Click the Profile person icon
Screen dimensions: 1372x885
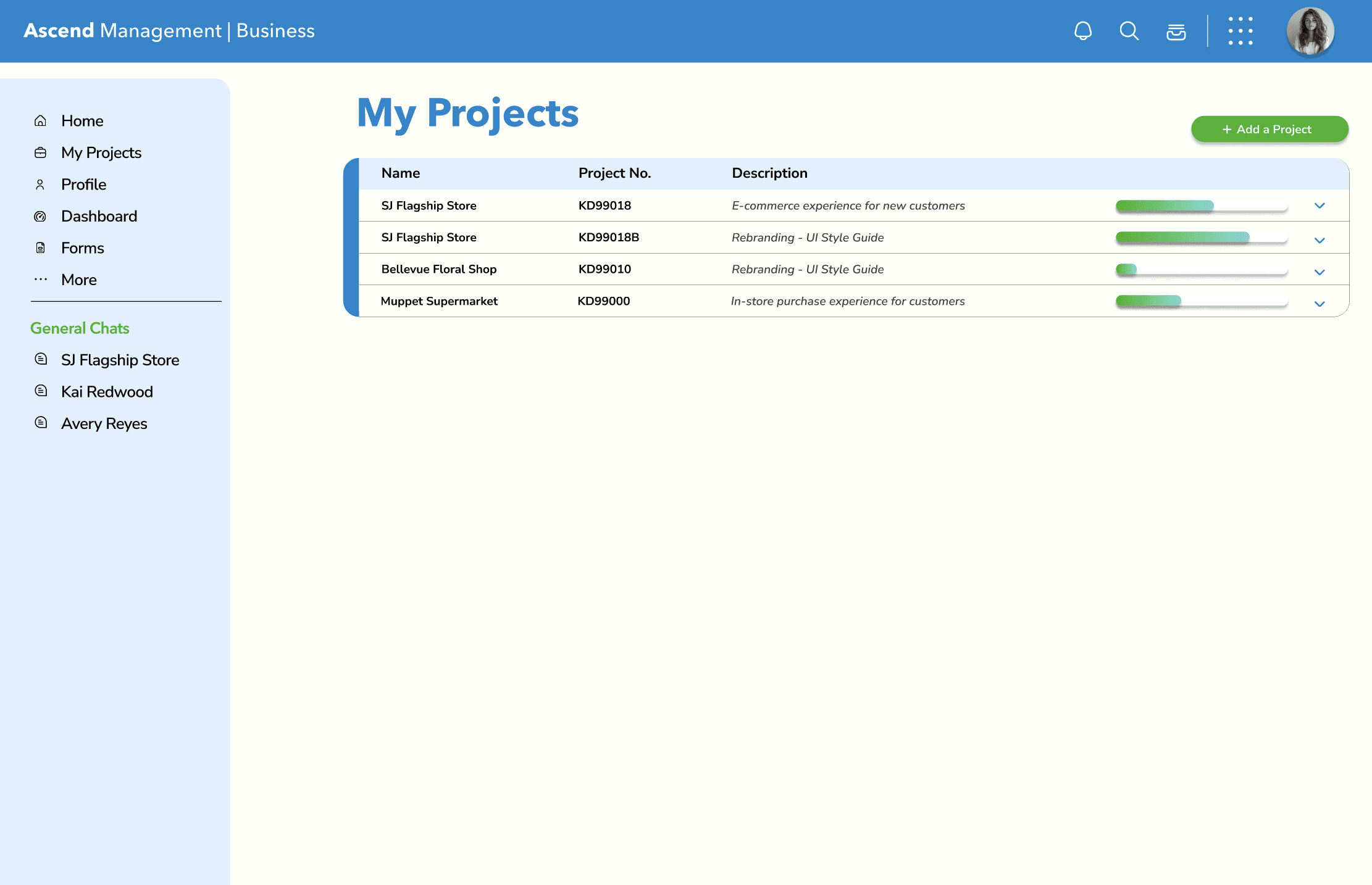coord(40,185)
